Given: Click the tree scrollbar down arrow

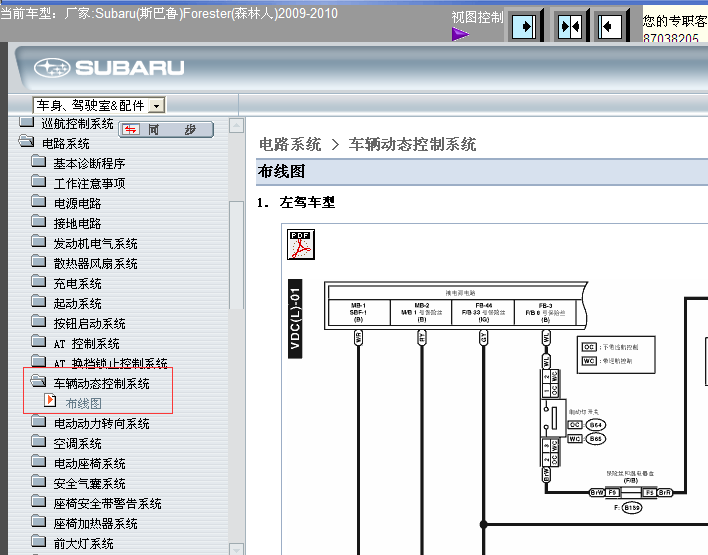Looking at the screenshot, I should click(x=236, y=549).
